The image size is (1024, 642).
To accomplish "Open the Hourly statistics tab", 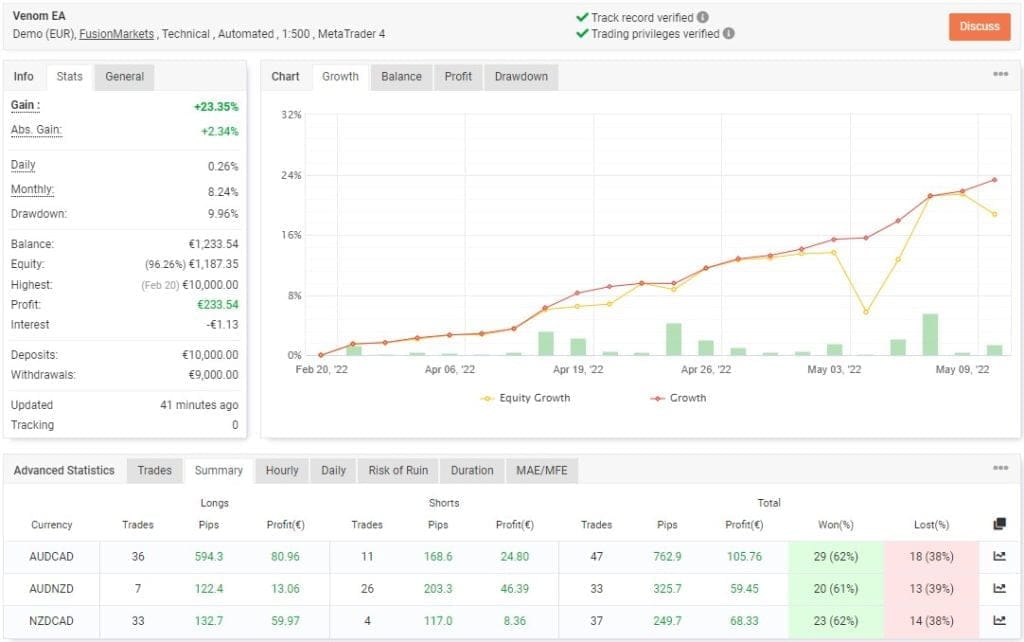I will (x=281, y=470).
